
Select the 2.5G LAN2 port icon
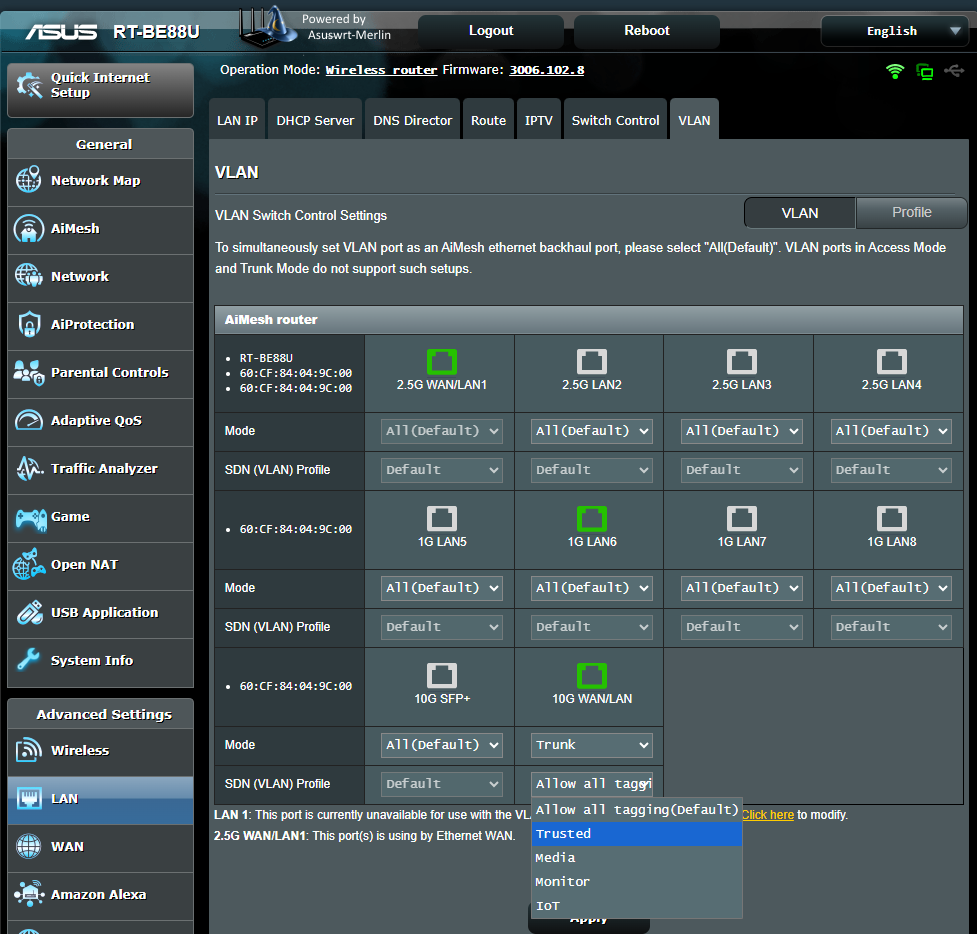pos(591,361)
